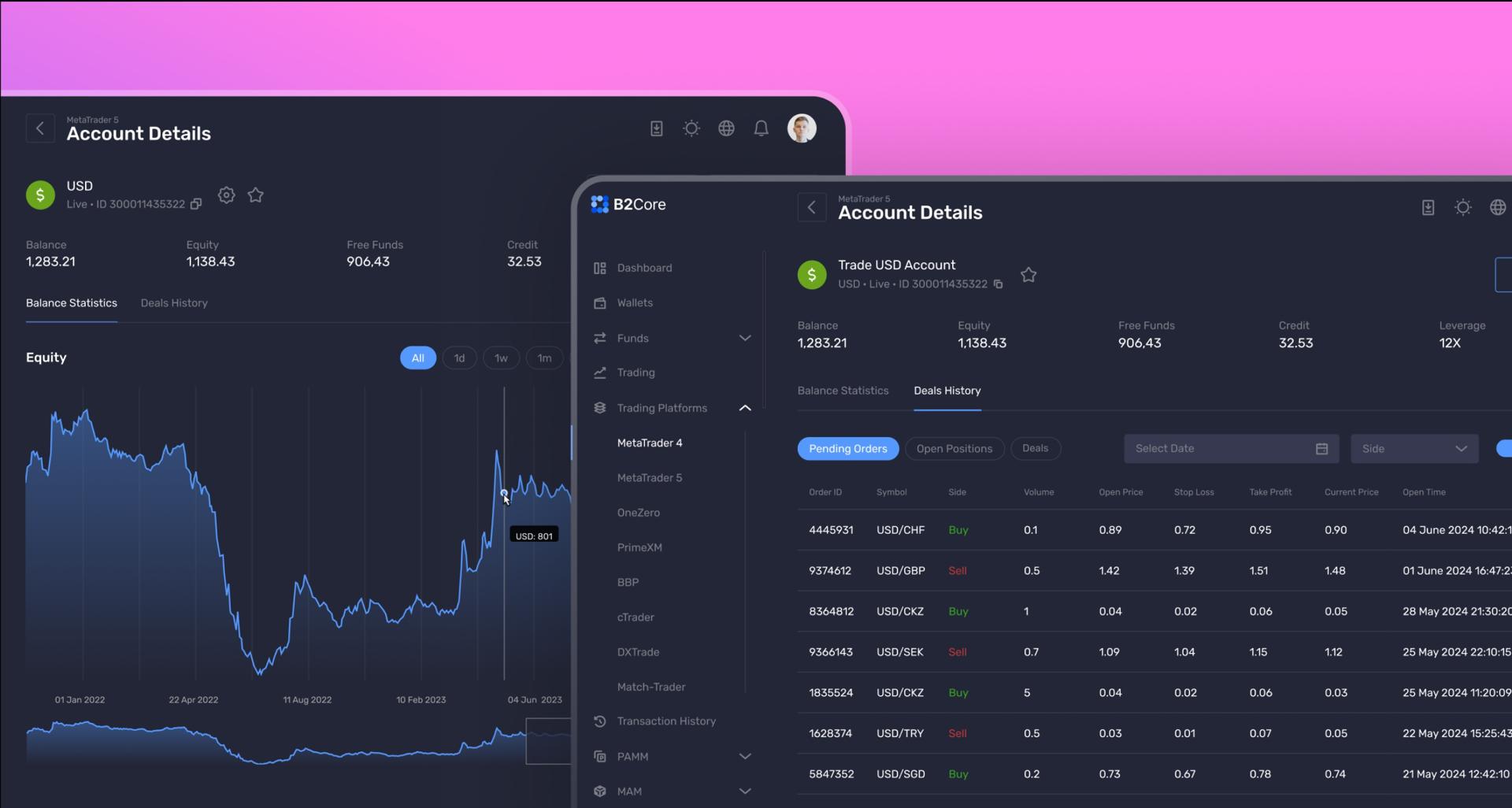This screenshot has width=1512, height=808.
Task: Click the range selector on mini equity chart
Action: point(548,740)
